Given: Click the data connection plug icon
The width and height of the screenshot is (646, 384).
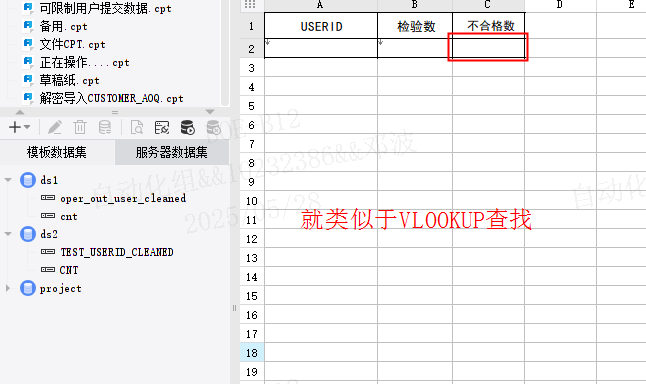Looking at the screenshot, I should pyautogui.click(x=162, y=127).
